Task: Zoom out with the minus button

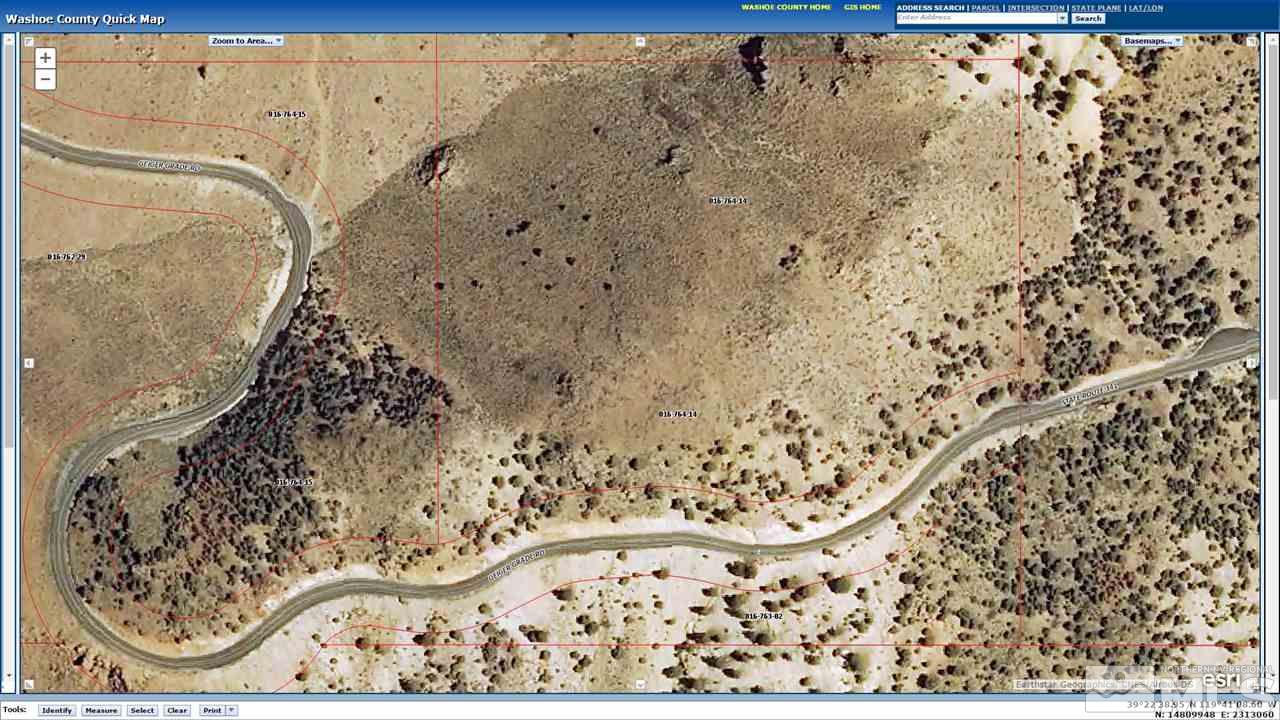Action: click(x=45, y=80)
